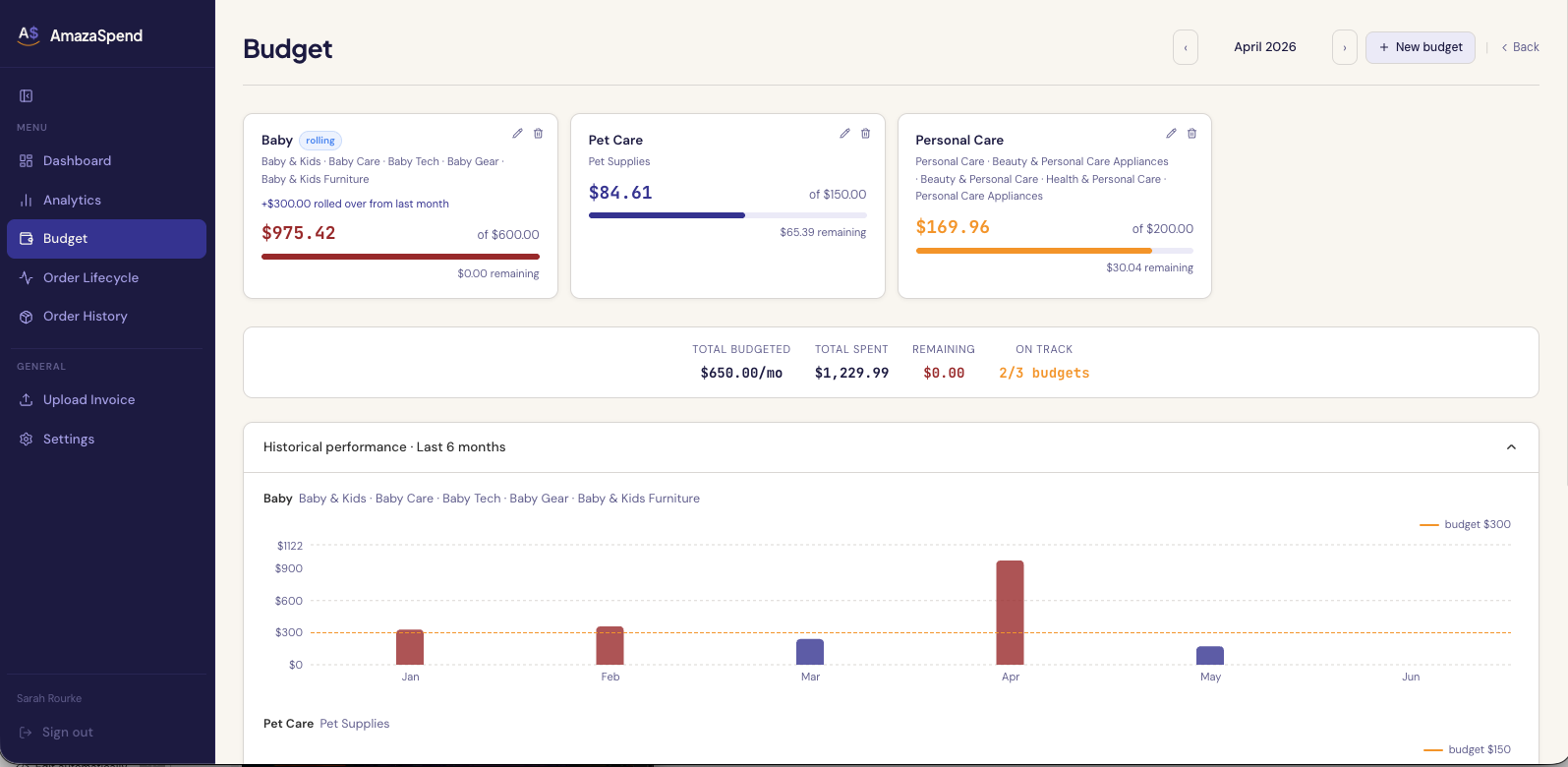The image size is (1568, 767).
Task: Collapse the sidebar with the panel icon
Action: tap(27, 95)
